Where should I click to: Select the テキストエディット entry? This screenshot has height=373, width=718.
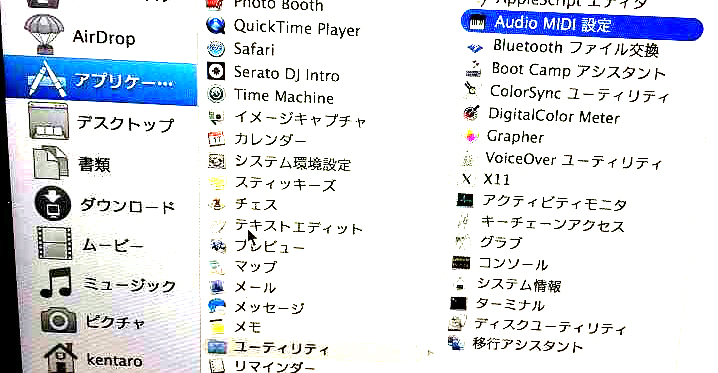[x=298, y=227]
